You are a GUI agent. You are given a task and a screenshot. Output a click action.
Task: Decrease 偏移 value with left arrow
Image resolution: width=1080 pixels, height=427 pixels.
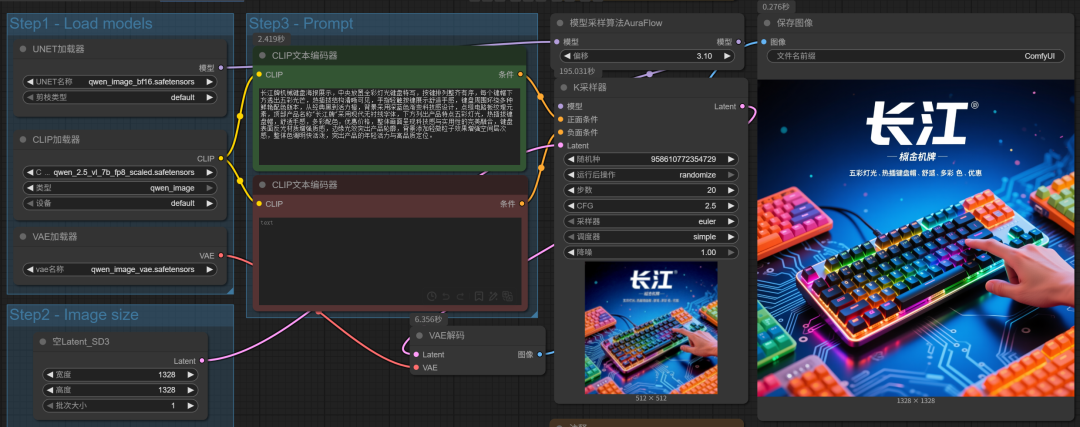(x=567, y=56)
